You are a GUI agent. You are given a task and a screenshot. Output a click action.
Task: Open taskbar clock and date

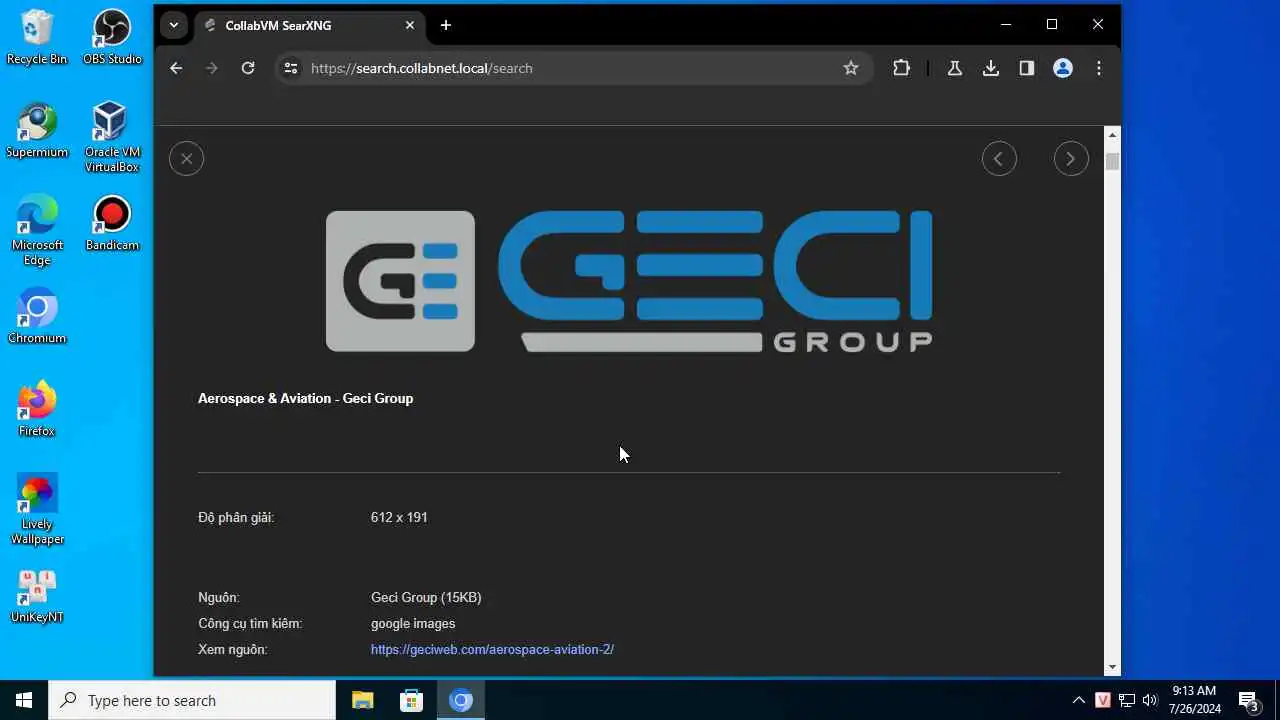tap(1196, 700)
